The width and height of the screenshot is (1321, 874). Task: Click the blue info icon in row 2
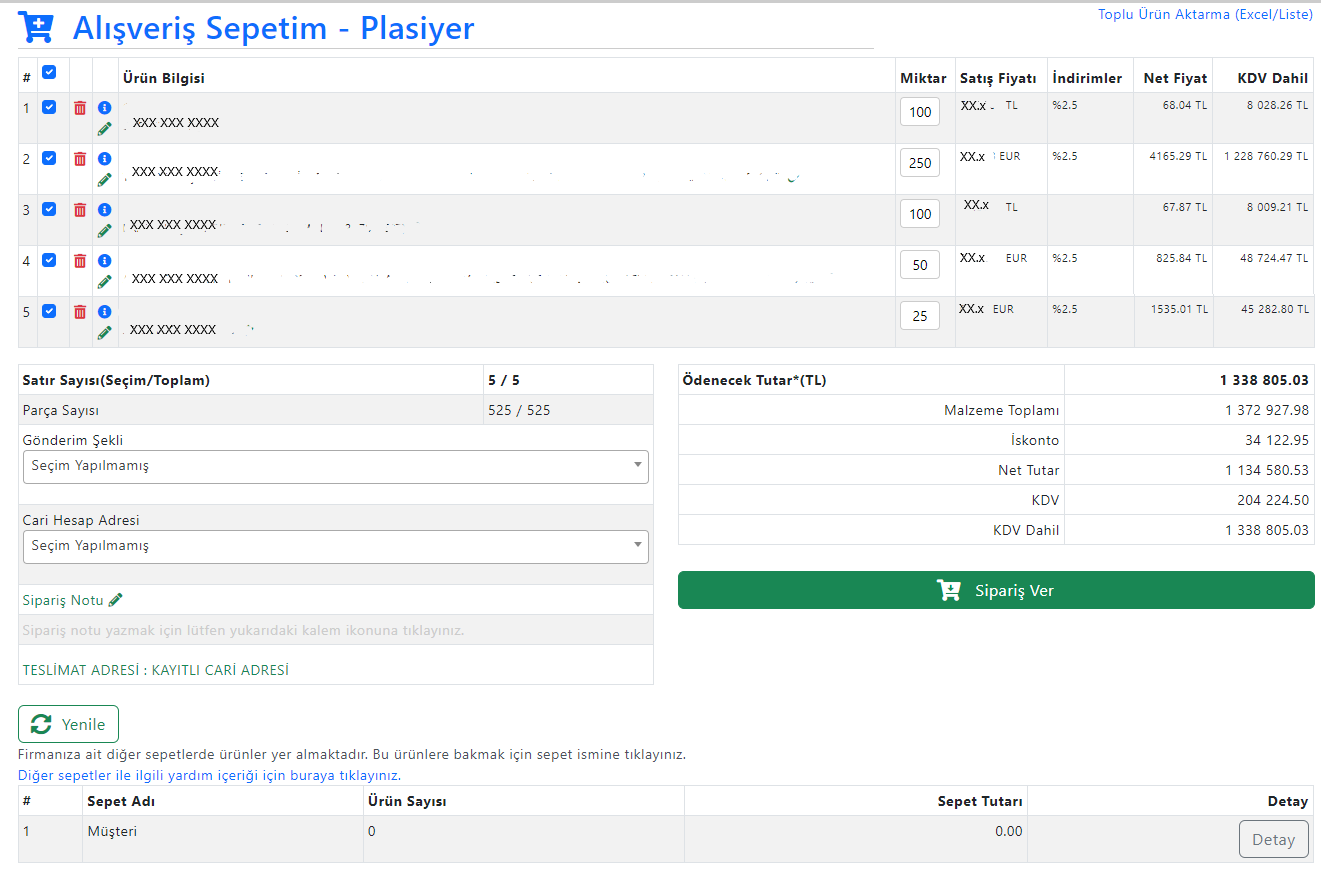pos(105,159)
